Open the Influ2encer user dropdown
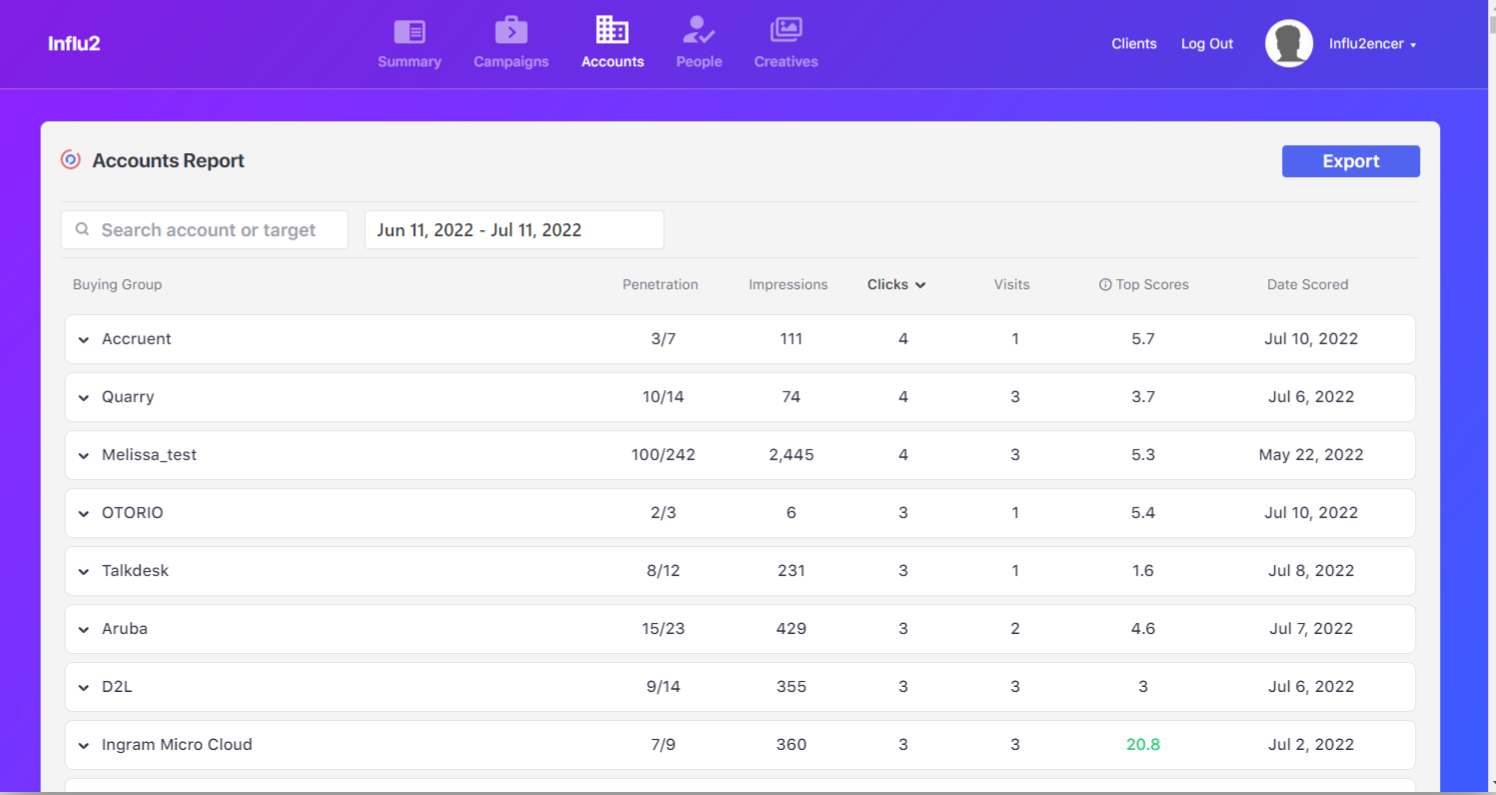The image size is (1496, 795). (1372, 44)
